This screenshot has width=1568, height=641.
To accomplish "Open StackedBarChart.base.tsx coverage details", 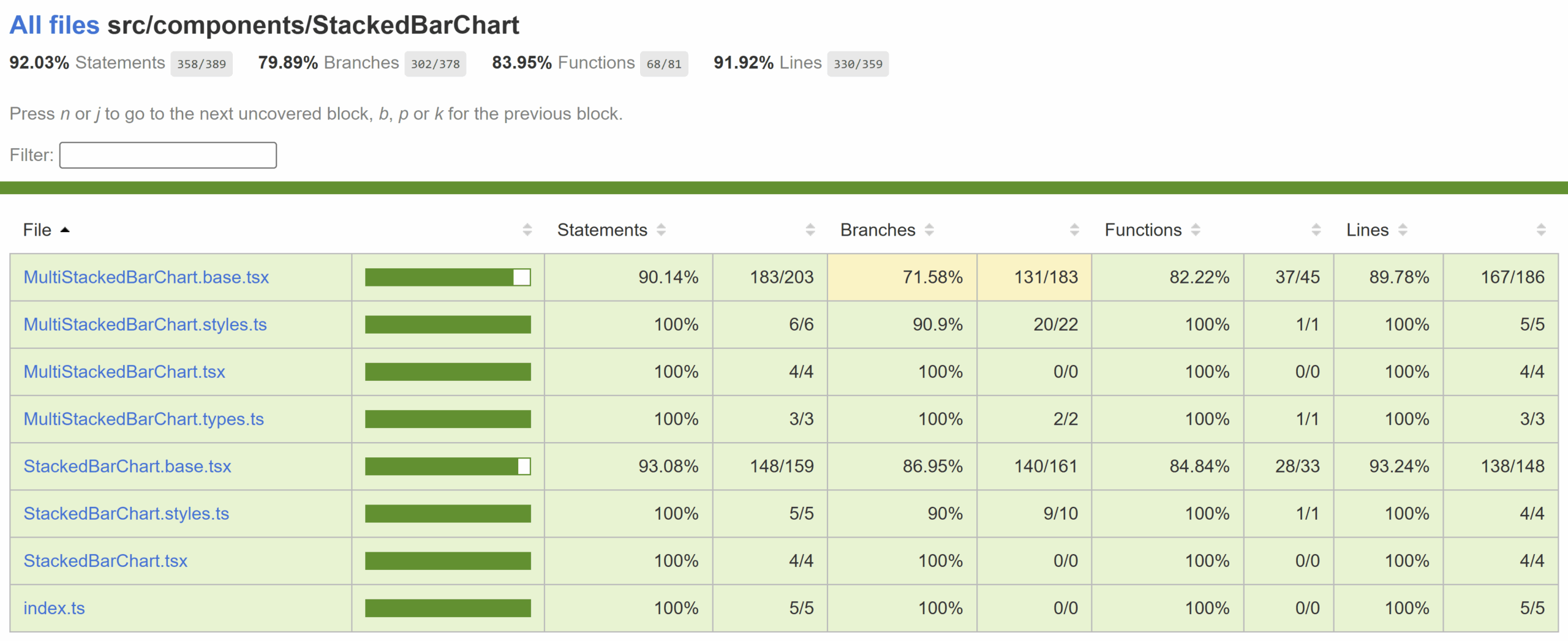I will [127, 467].
